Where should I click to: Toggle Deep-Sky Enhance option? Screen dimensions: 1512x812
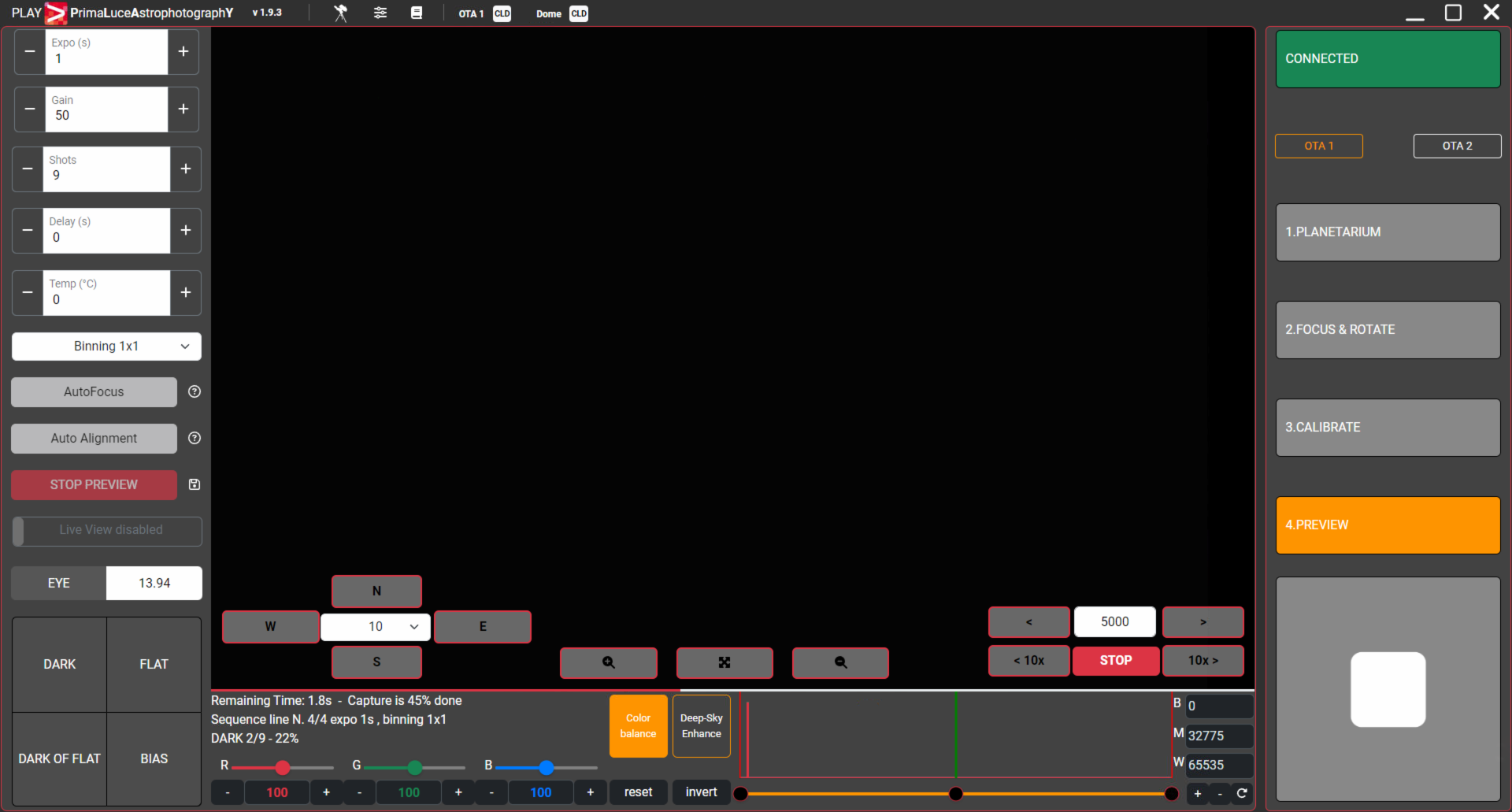(701, 725)
